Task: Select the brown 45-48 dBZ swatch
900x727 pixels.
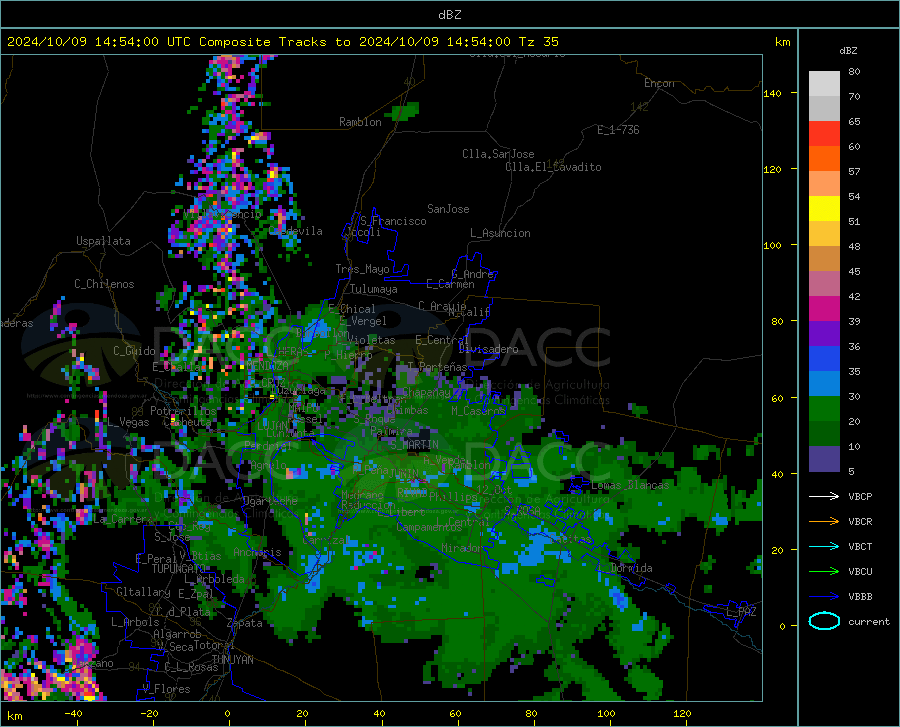Action: 824,259
